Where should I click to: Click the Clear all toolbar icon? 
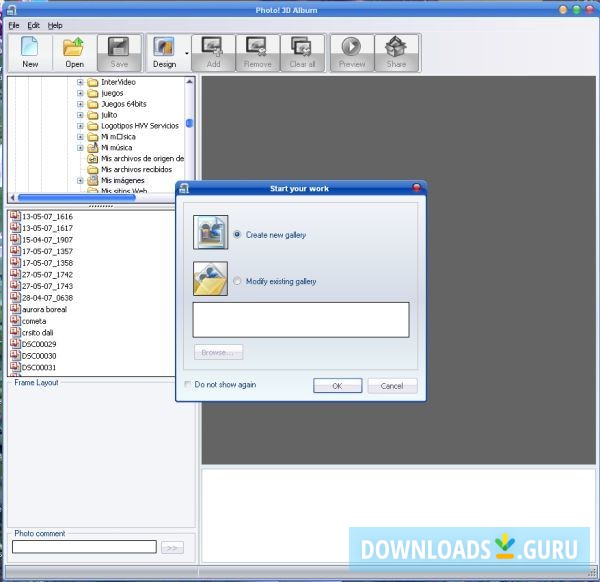point(302,52)
